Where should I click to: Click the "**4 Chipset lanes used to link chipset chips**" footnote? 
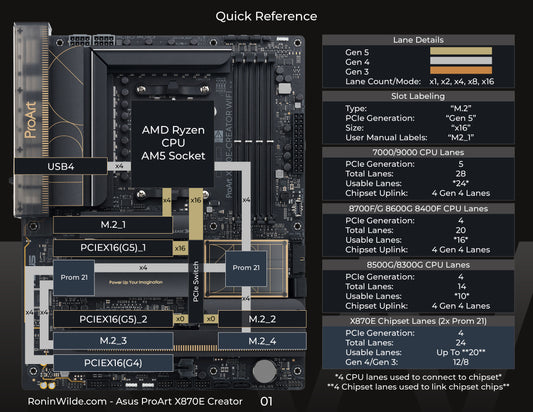tap(418, 387)
